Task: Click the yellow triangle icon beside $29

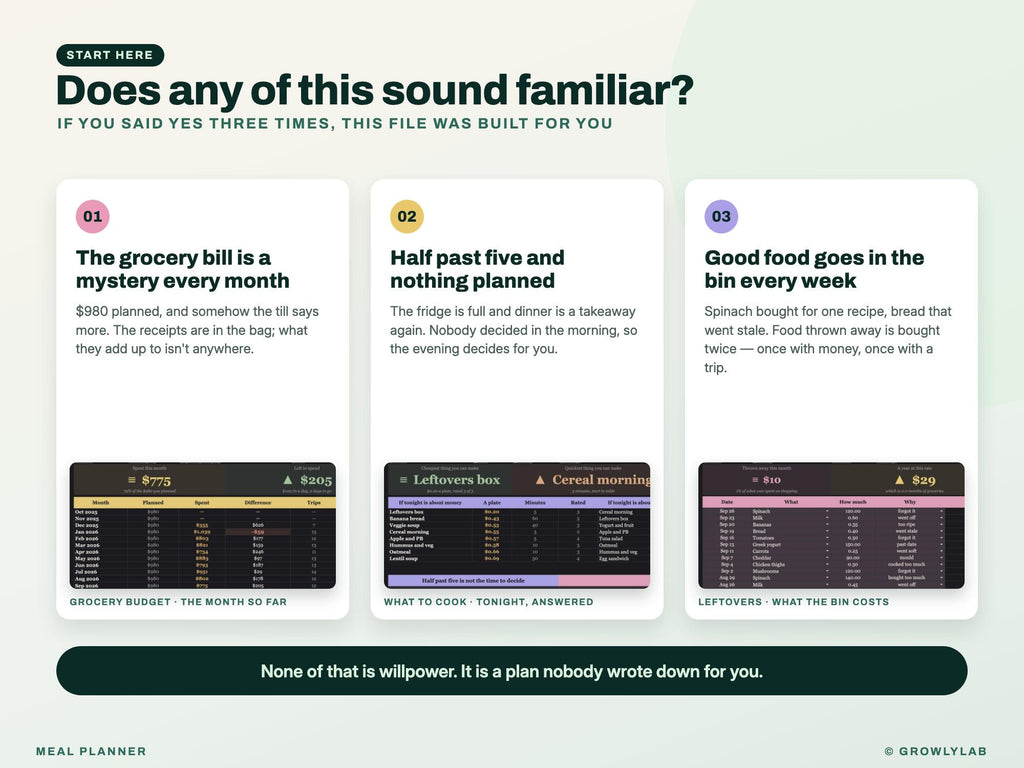Action: 899,480
